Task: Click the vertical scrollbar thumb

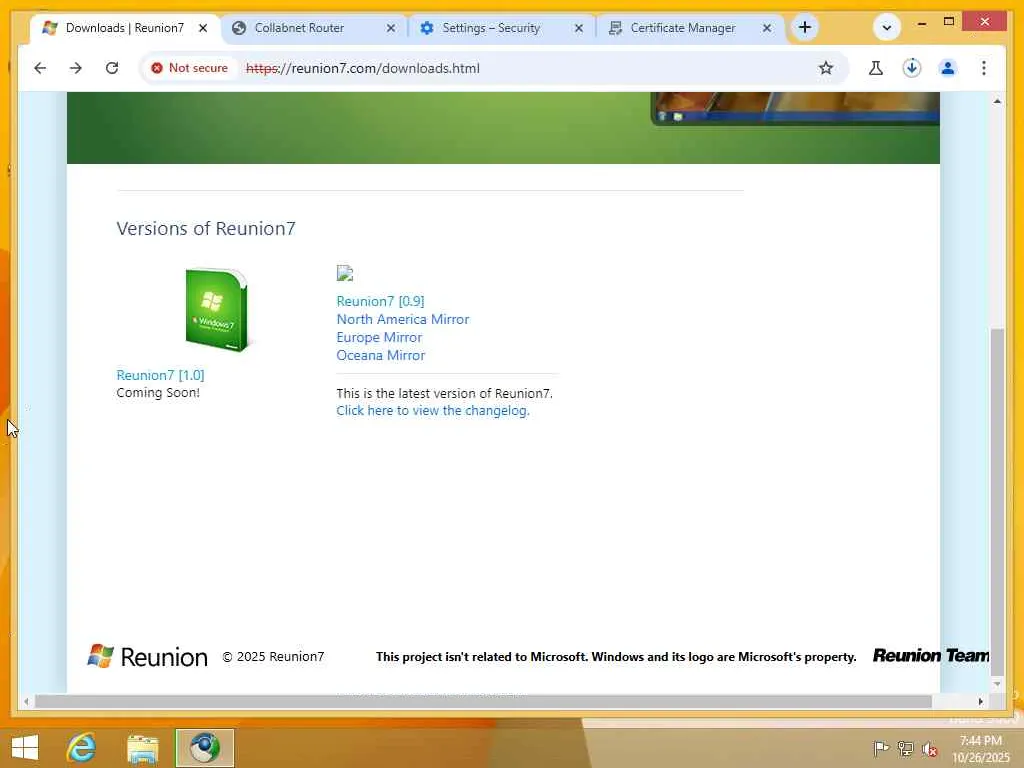Action: [997, 502]
